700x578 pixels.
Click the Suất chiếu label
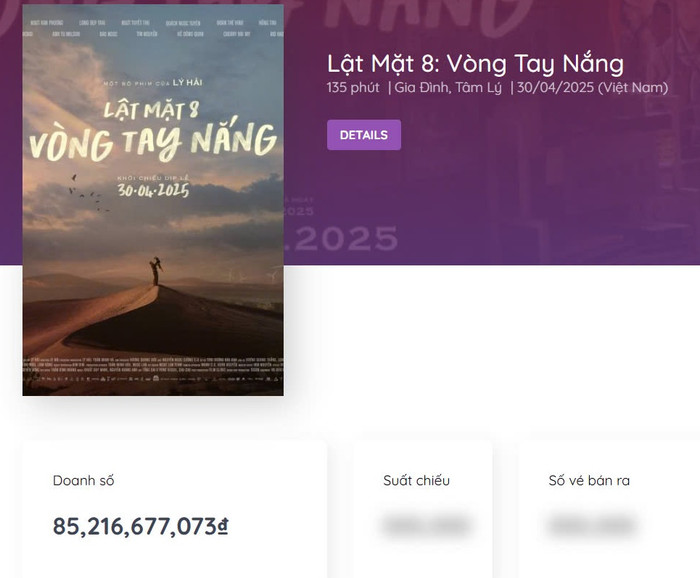416,481
